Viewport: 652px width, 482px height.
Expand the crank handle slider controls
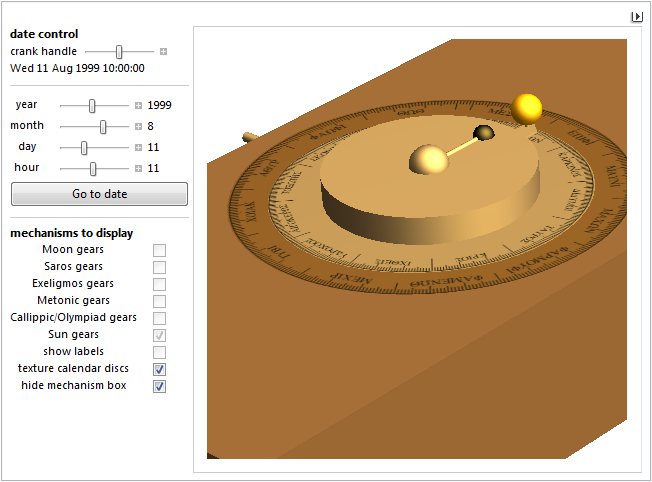(164, 51)
